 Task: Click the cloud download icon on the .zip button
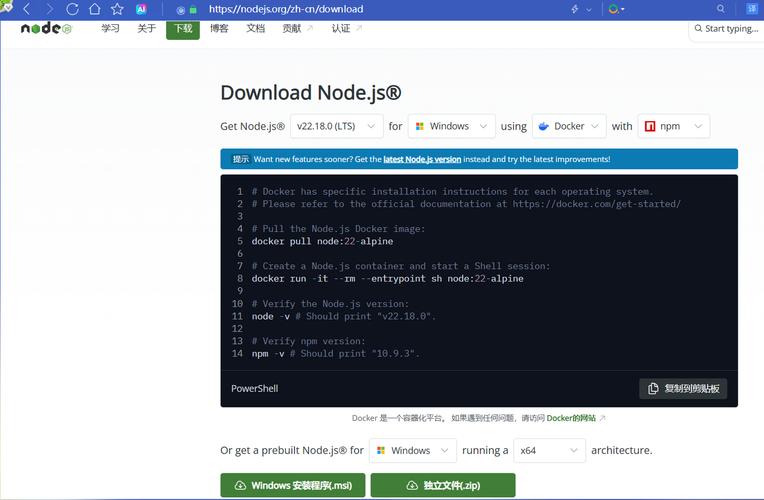click(412, 485)
